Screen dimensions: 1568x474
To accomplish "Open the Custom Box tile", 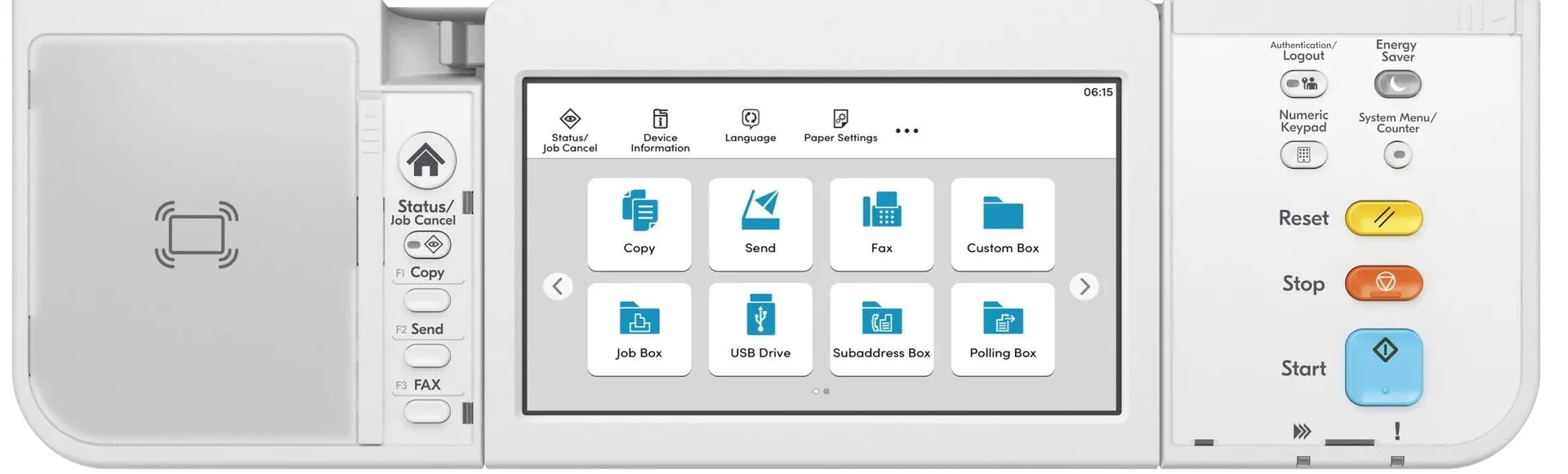I will 1003,224.
